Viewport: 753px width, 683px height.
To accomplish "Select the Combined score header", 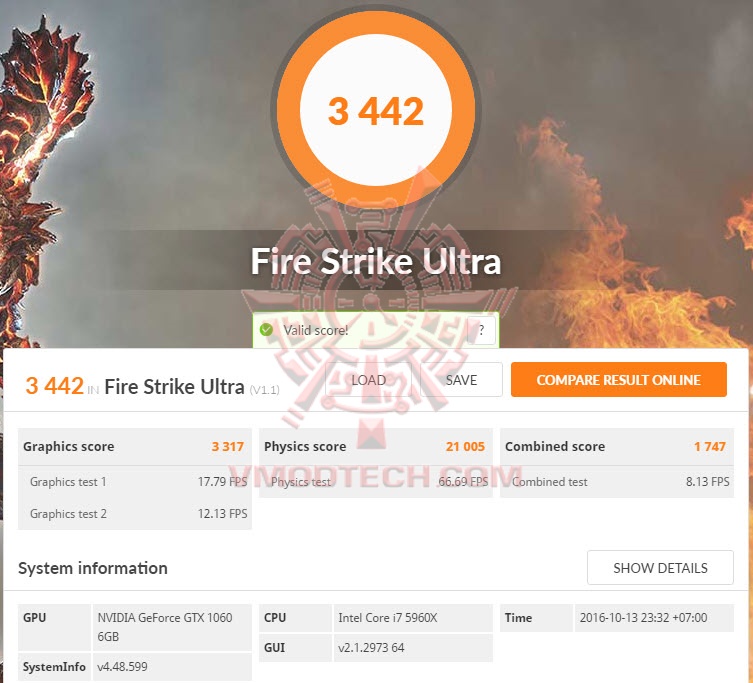I will [617, 447].
